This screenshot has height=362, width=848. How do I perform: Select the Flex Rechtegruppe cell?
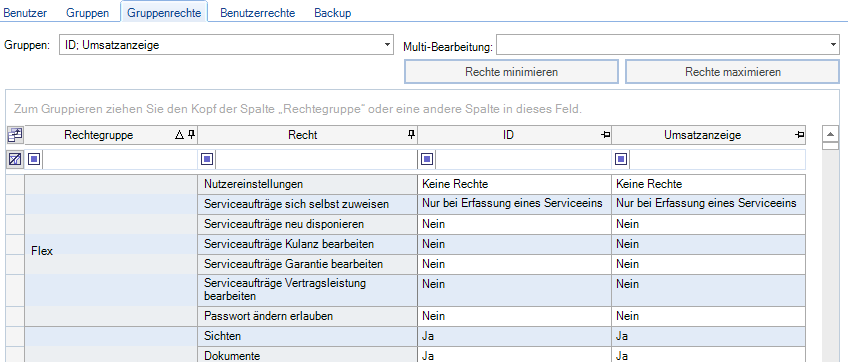pyautogui.click(x=111, y=251)
